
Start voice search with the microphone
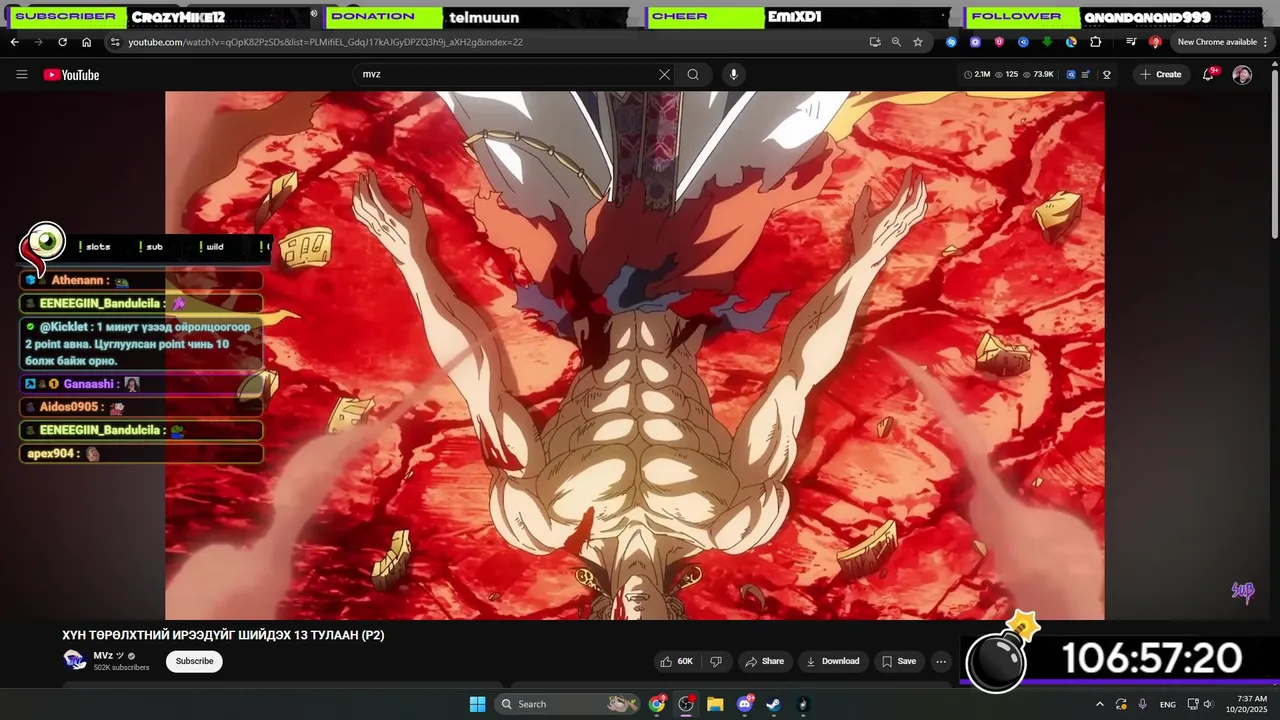point(734,74)
